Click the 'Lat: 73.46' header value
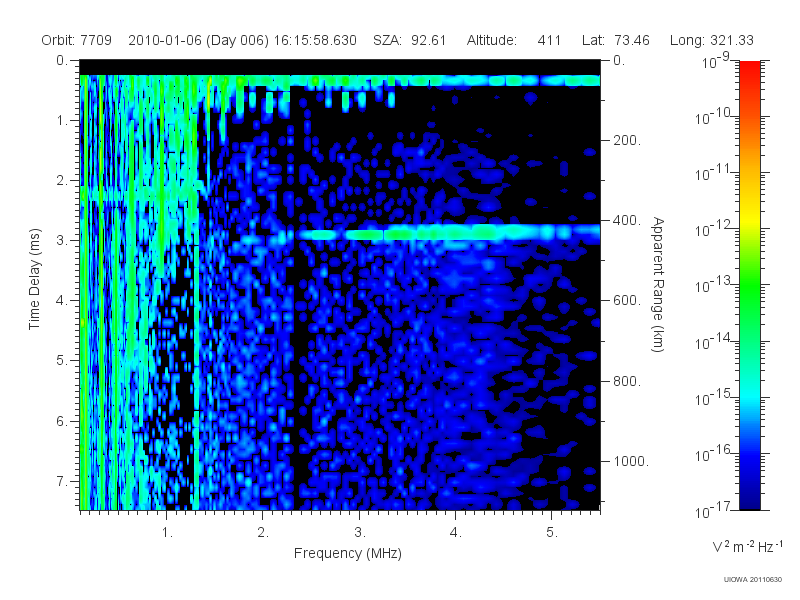Image resolution: width=800 pixels, height=600 pixels. [x=616, y=40]
